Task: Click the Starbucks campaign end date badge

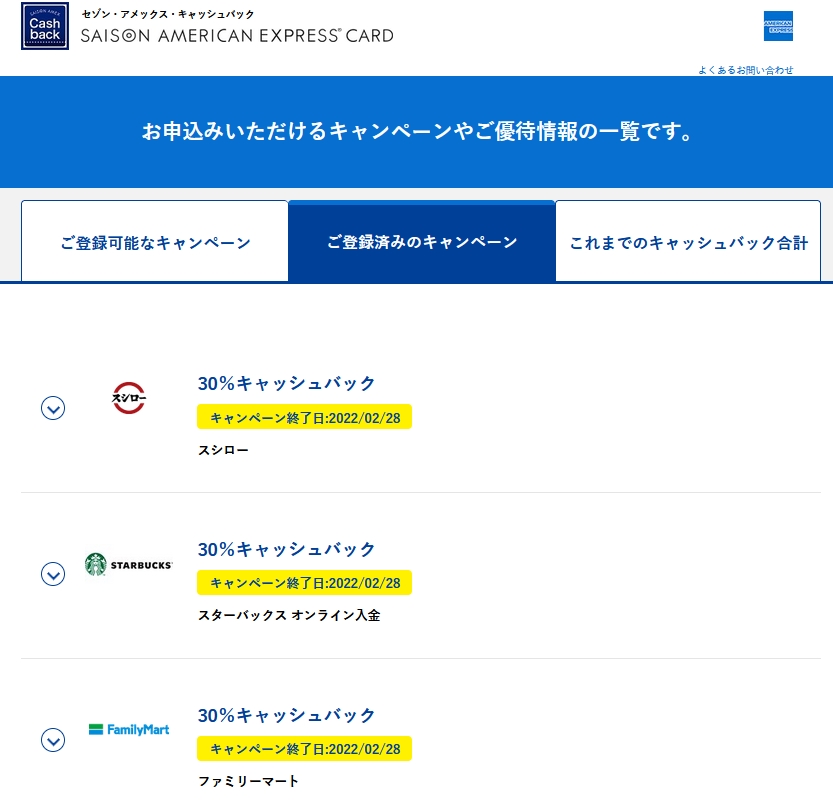Action: click(304, 582)
